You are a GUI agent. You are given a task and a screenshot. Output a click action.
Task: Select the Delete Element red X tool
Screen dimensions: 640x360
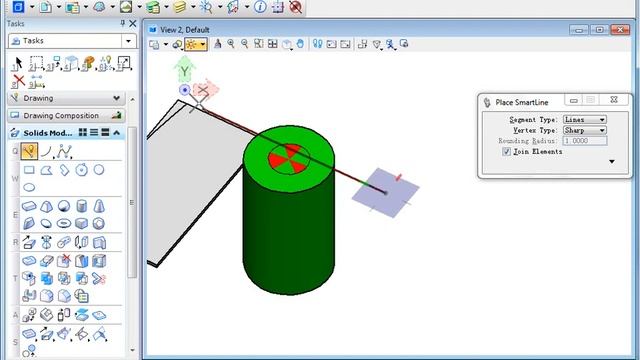pos(18,81)
